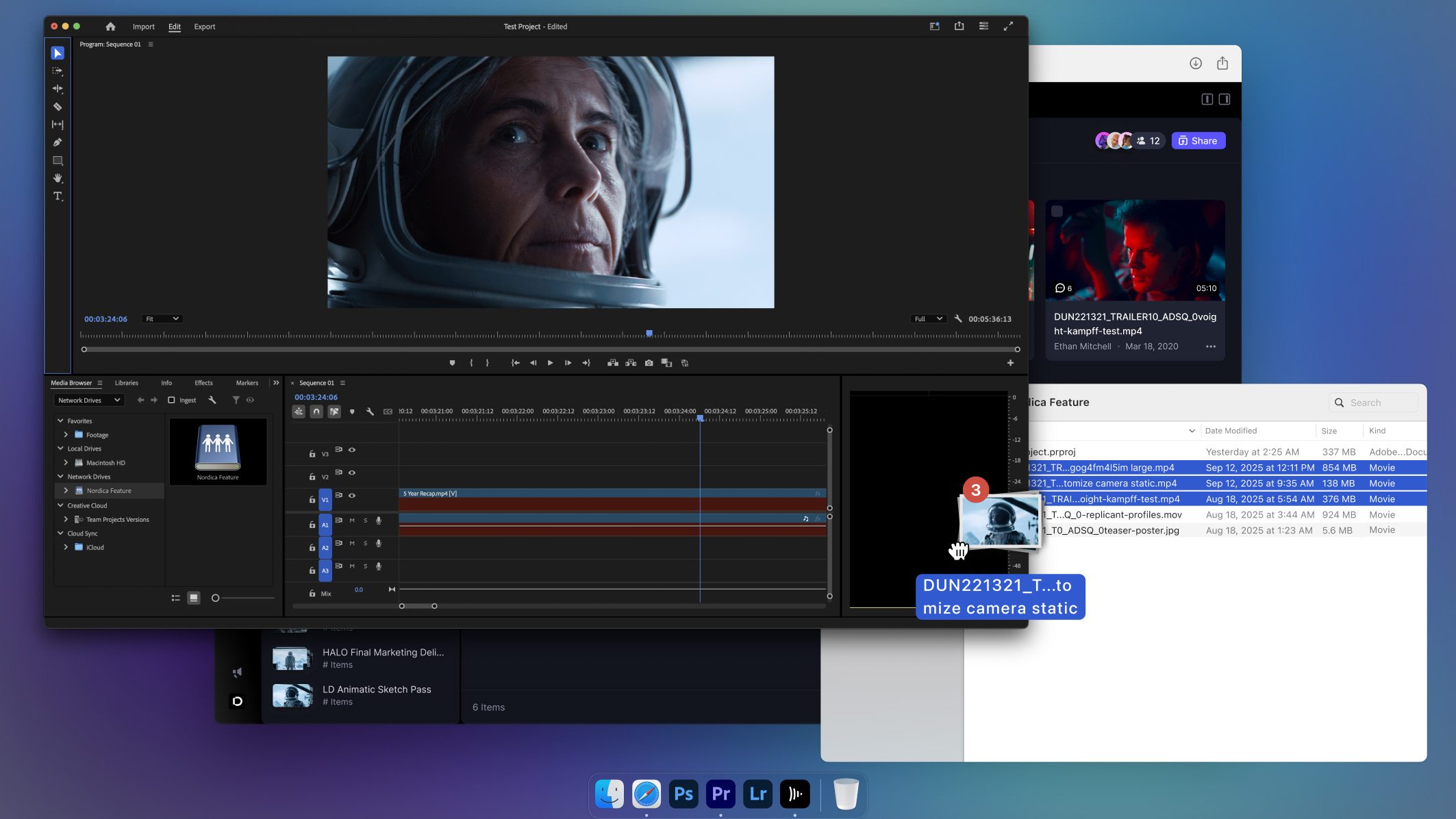Open the Network Drives dropdown

pos(89,400)
